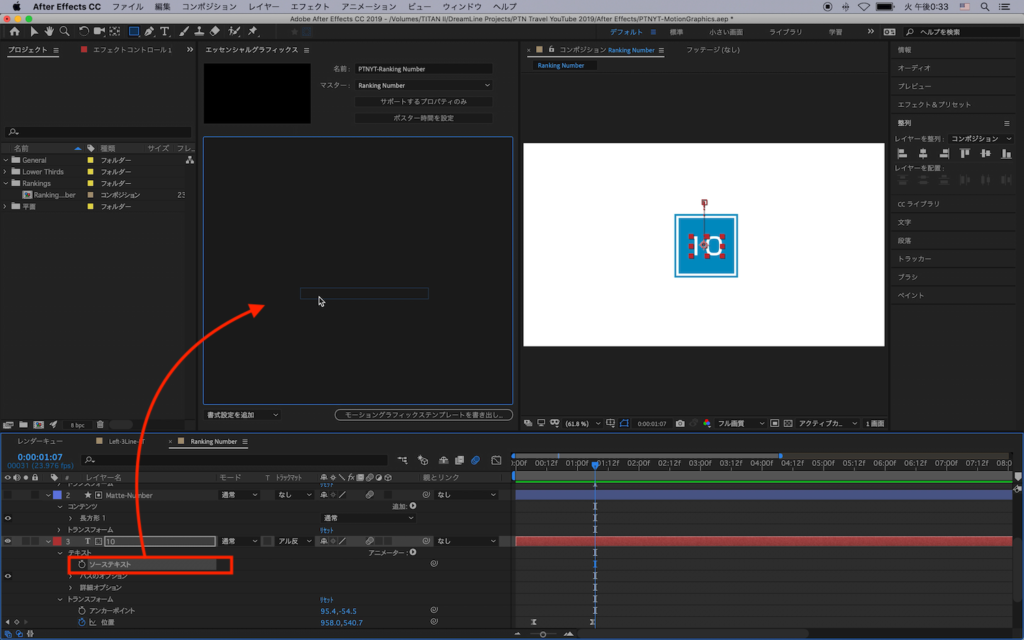Screen dimensions: 1024x640
Task: Click the サポートするプロパティのみ button
Action: click(x=424, y=102)
